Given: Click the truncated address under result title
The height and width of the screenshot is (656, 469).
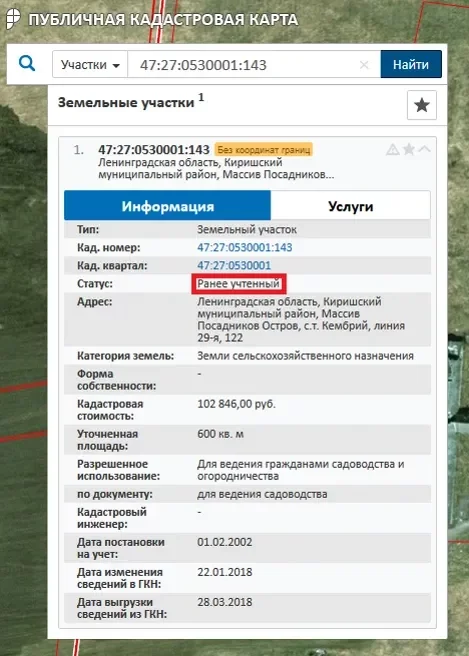Looking at the screenshot, I should click(216, 168).
